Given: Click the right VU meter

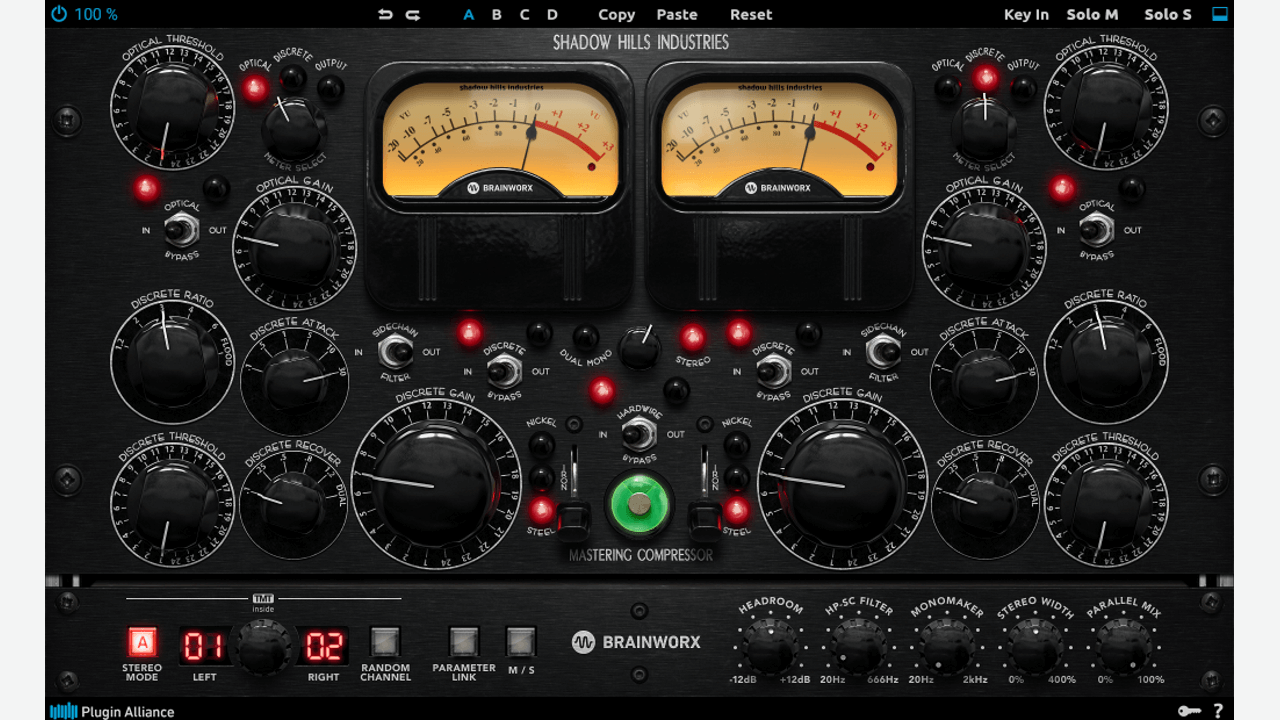Looking at the screenshot, I should [779, 139].
